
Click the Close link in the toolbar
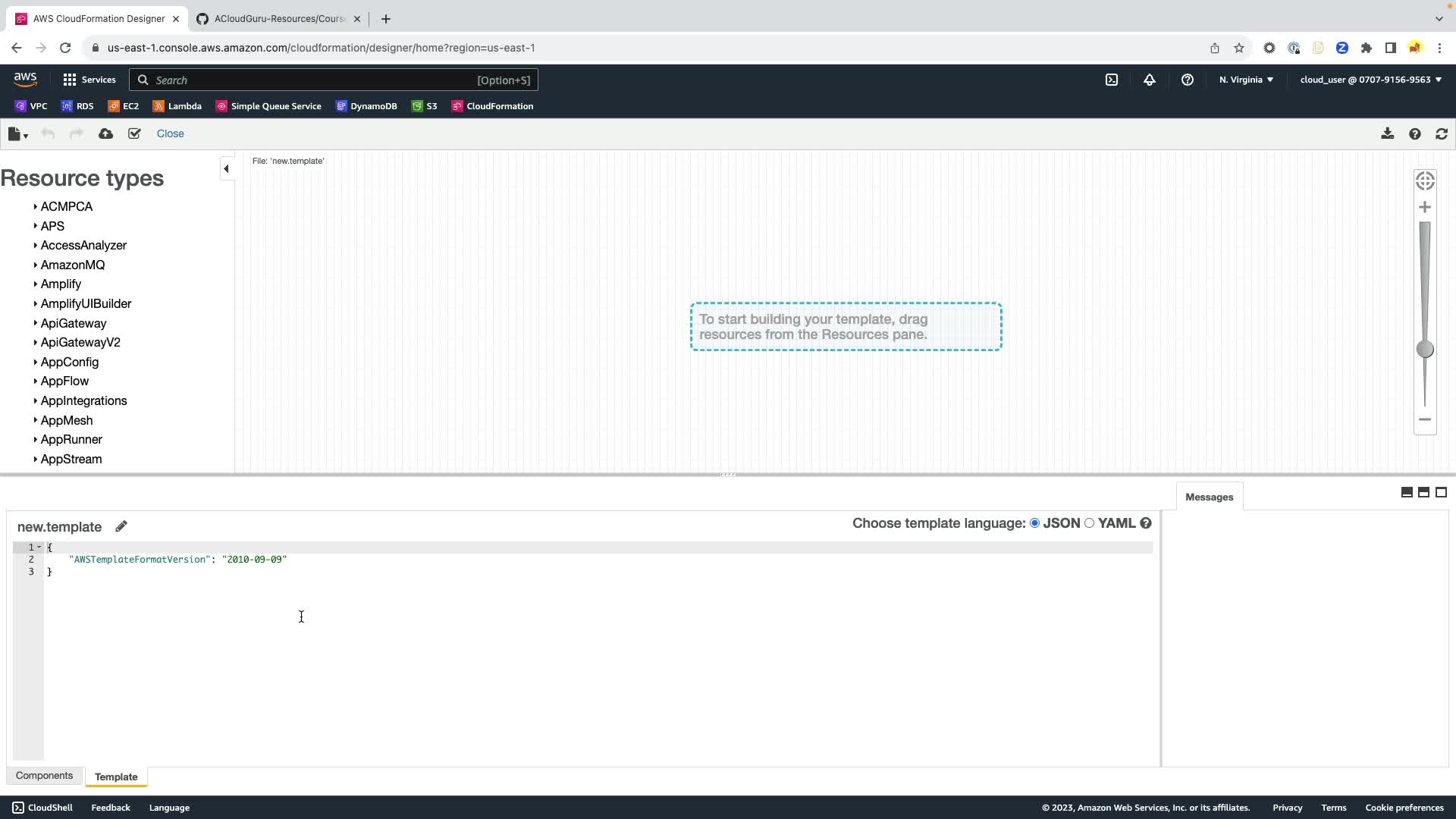tap(170, 133)
